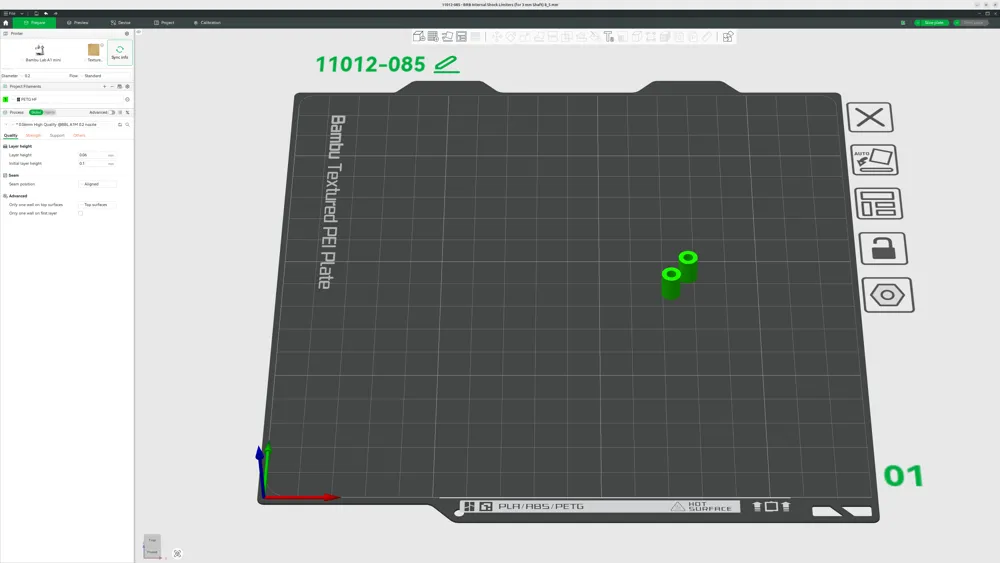Auto orient objects on this plate
1000x563 pixels.
point(874,159)
